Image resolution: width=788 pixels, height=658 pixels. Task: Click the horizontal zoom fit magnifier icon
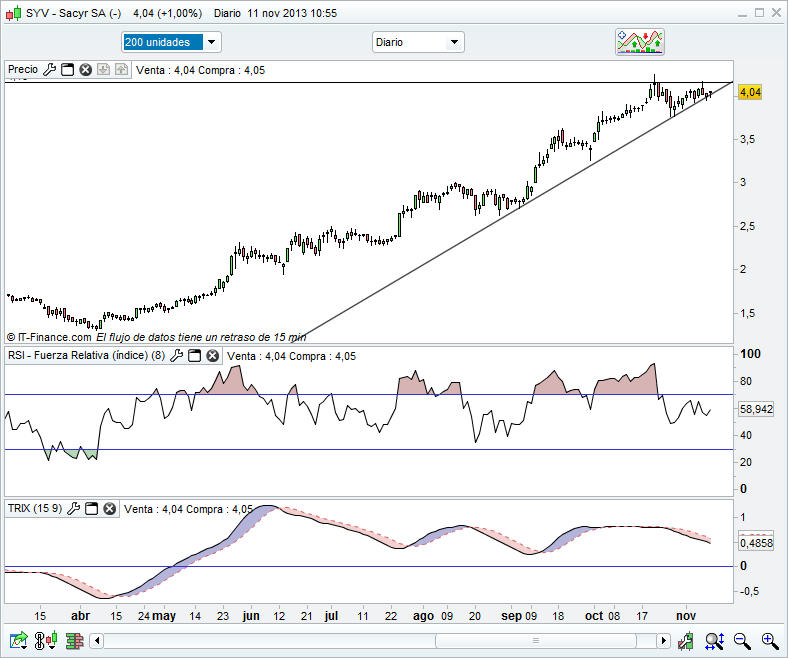click(714, 641)
